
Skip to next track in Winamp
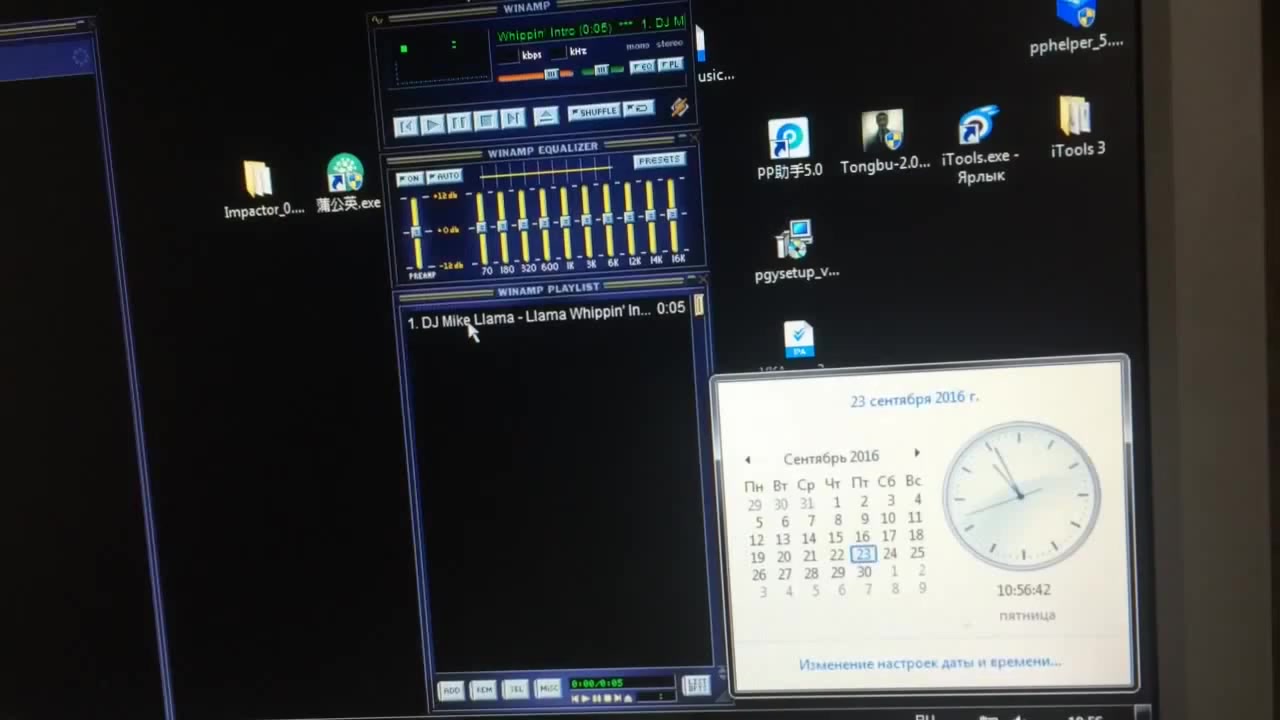[513, 119]
